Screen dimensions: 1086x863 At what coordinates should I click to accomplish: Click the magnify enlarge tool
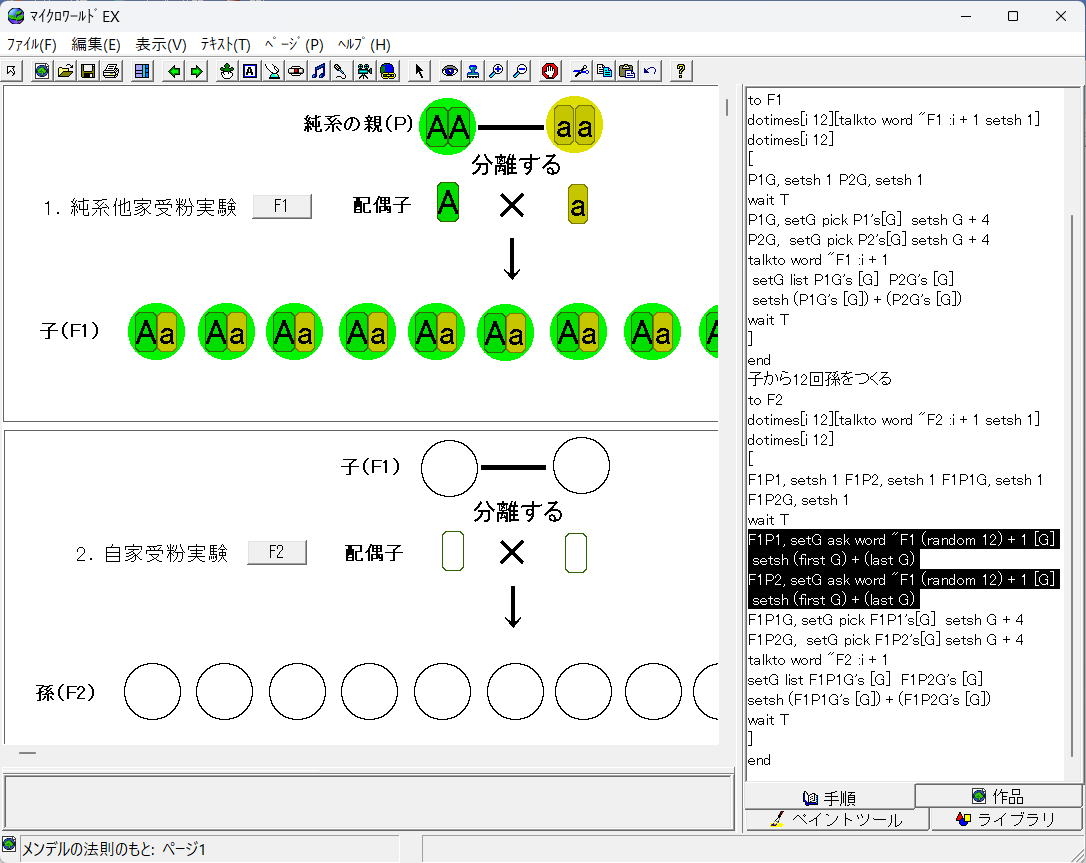(x=496, y=71)
